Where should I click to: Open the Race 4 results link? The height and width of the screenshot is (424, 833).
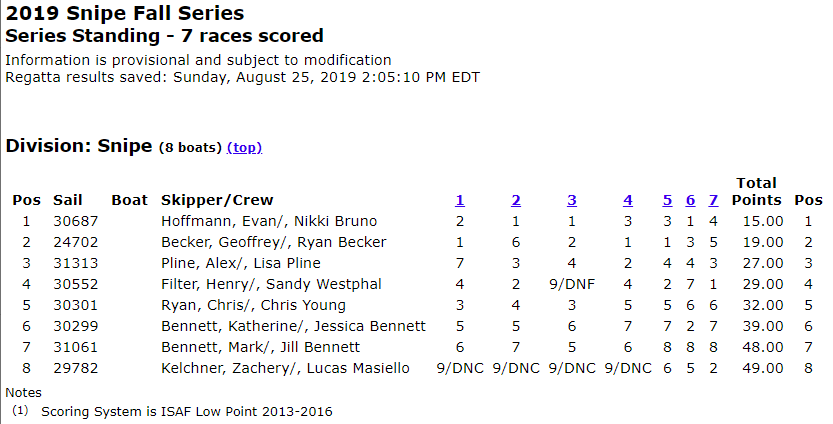pyautogui.click(x=628, y=200)
